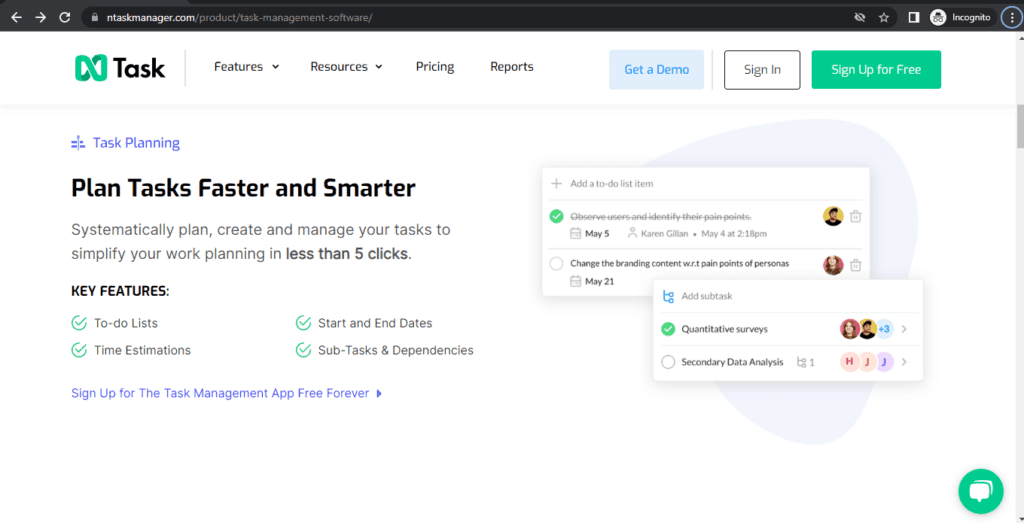
Task: Click the May 21 calendar icon
Action: [575, 282]
